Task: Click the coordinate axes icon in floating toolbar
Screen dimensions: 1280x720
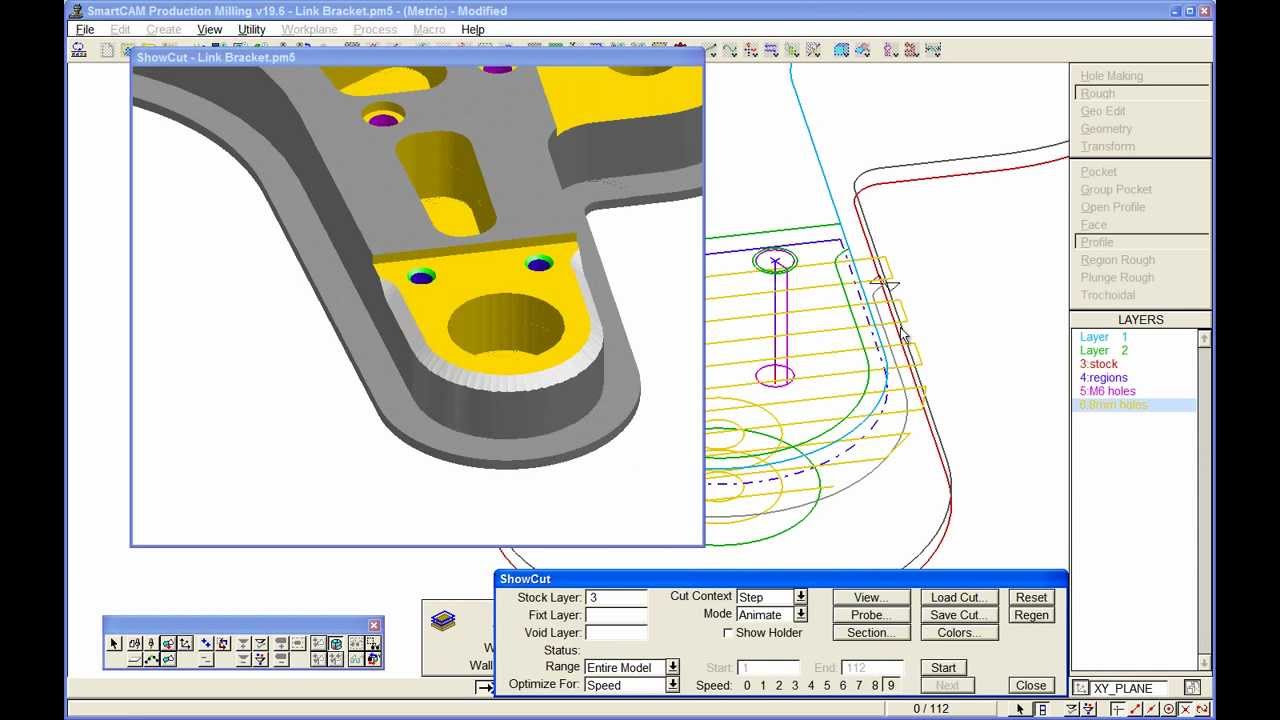Action: 185,644
